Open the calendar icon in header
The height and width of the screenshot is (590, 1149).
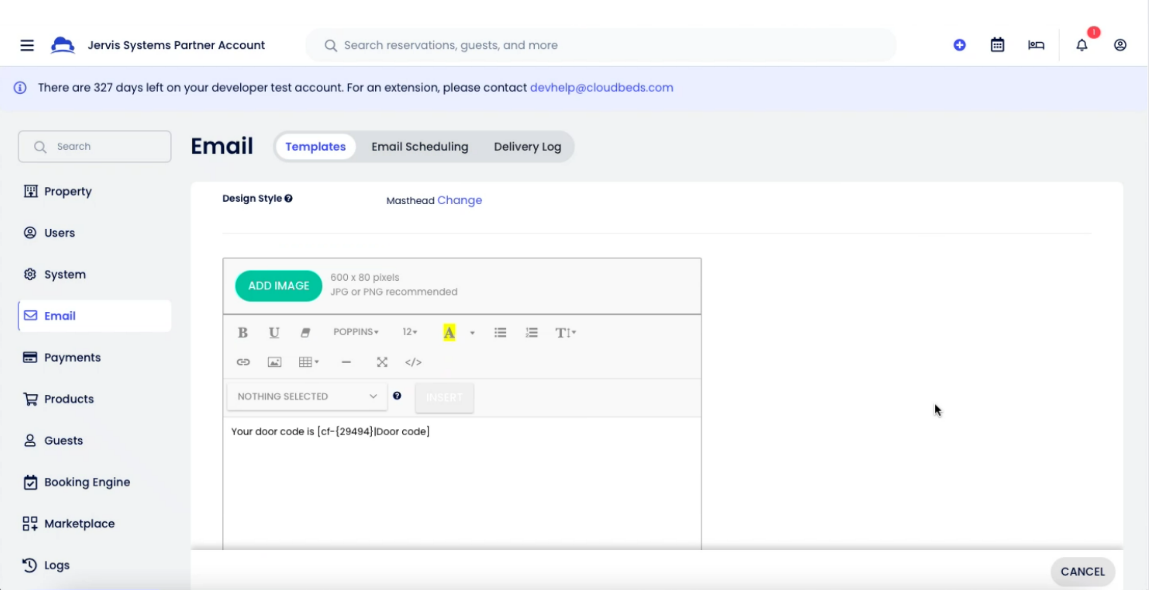997,45
